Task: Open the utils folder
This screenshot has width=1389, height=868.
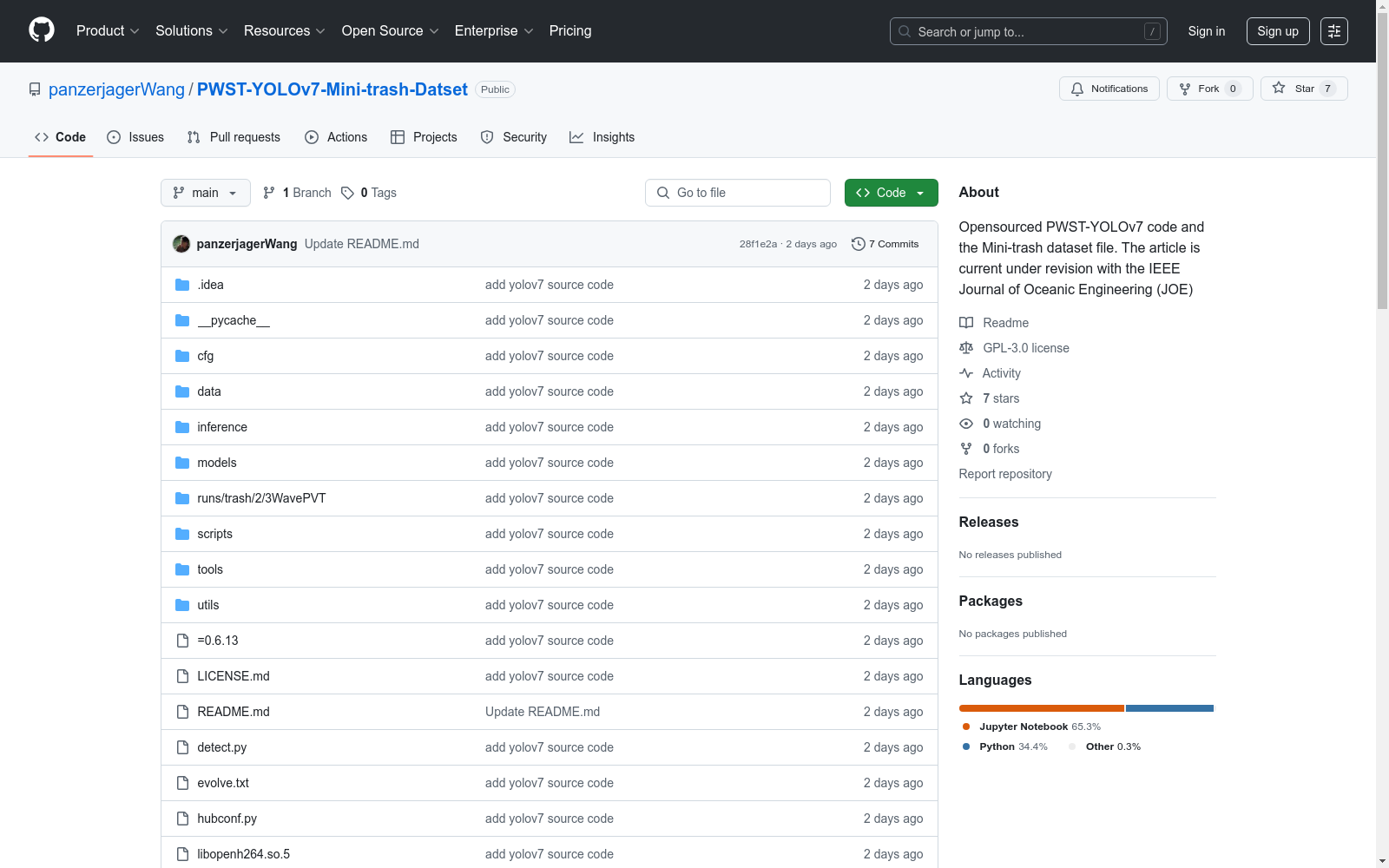Action: pos(208,605)
